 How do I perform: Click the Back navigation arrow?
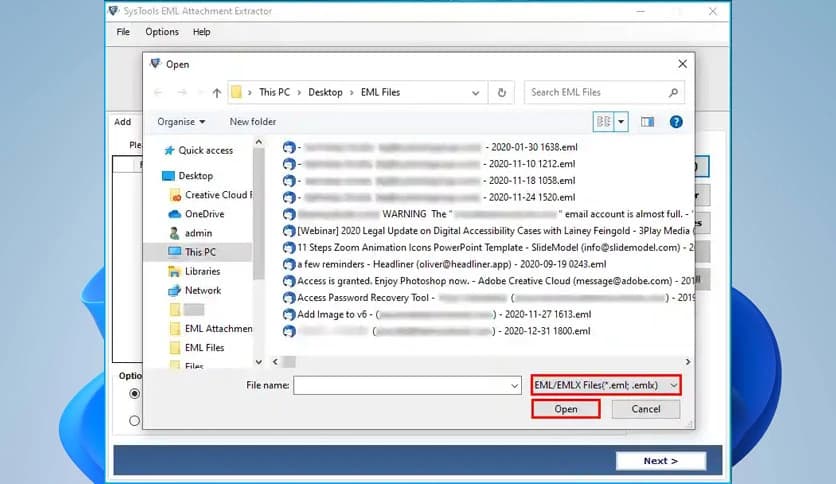(x=158, y=93)
